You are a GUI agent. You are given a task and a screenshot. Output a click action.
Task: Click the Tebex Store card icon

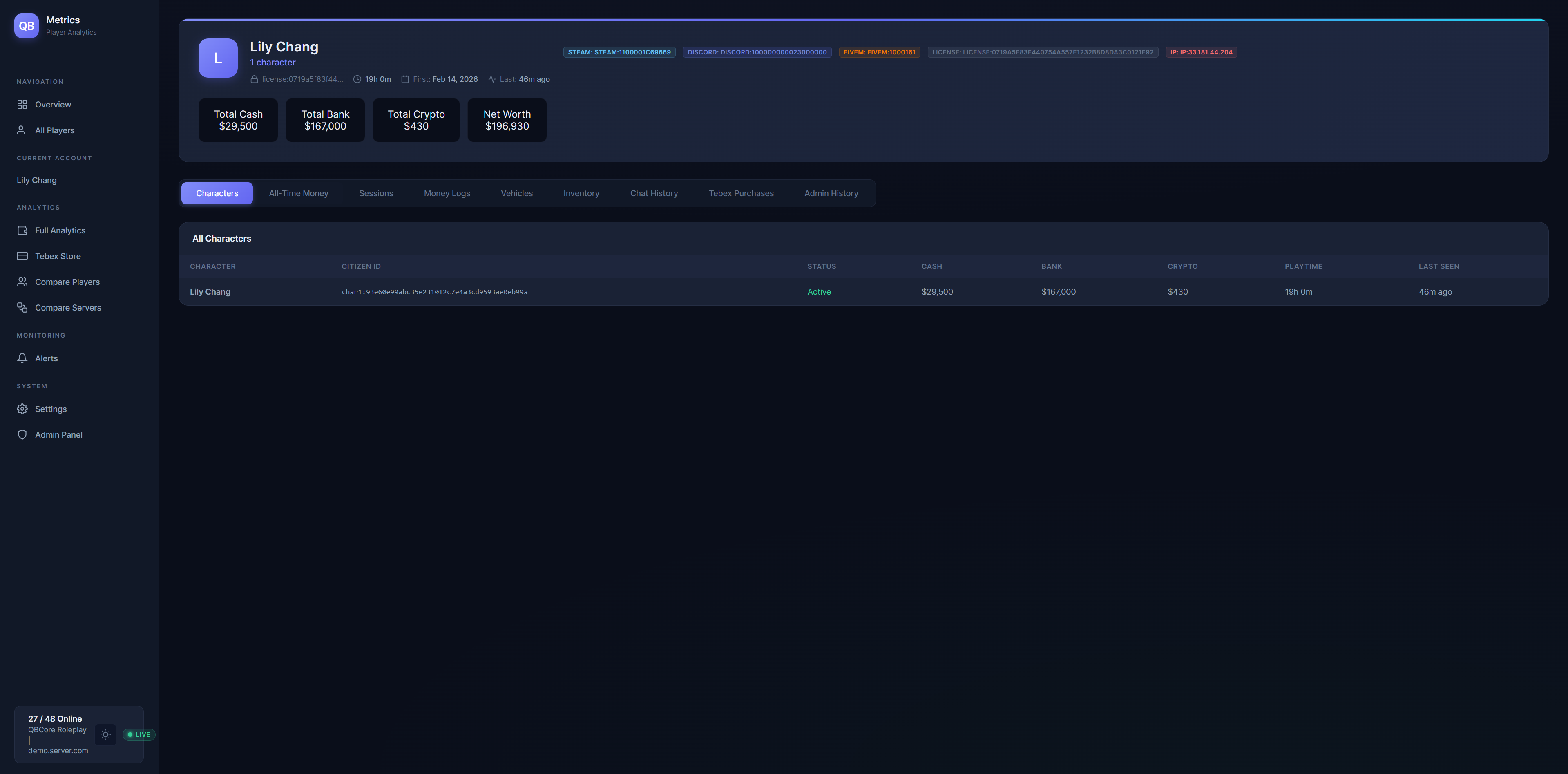click(x=22, y=256)
